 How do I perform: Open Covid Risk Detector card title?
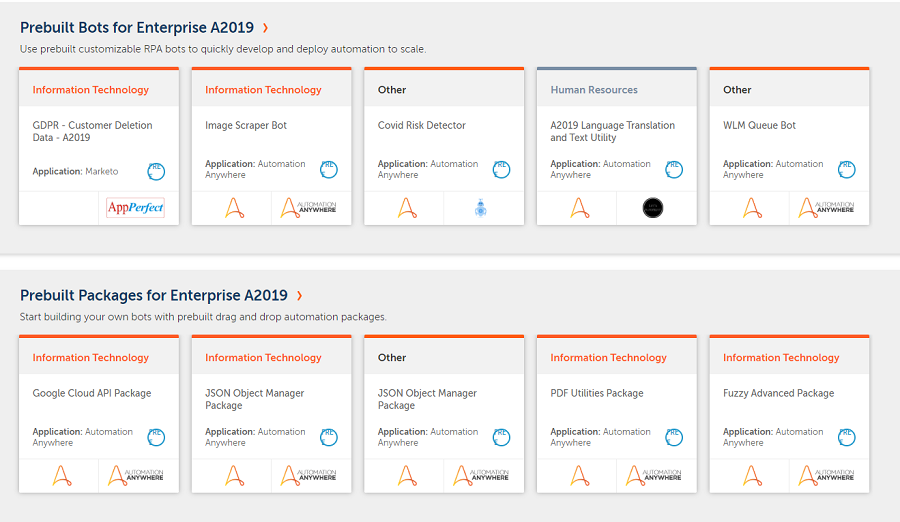click(421, 125)
